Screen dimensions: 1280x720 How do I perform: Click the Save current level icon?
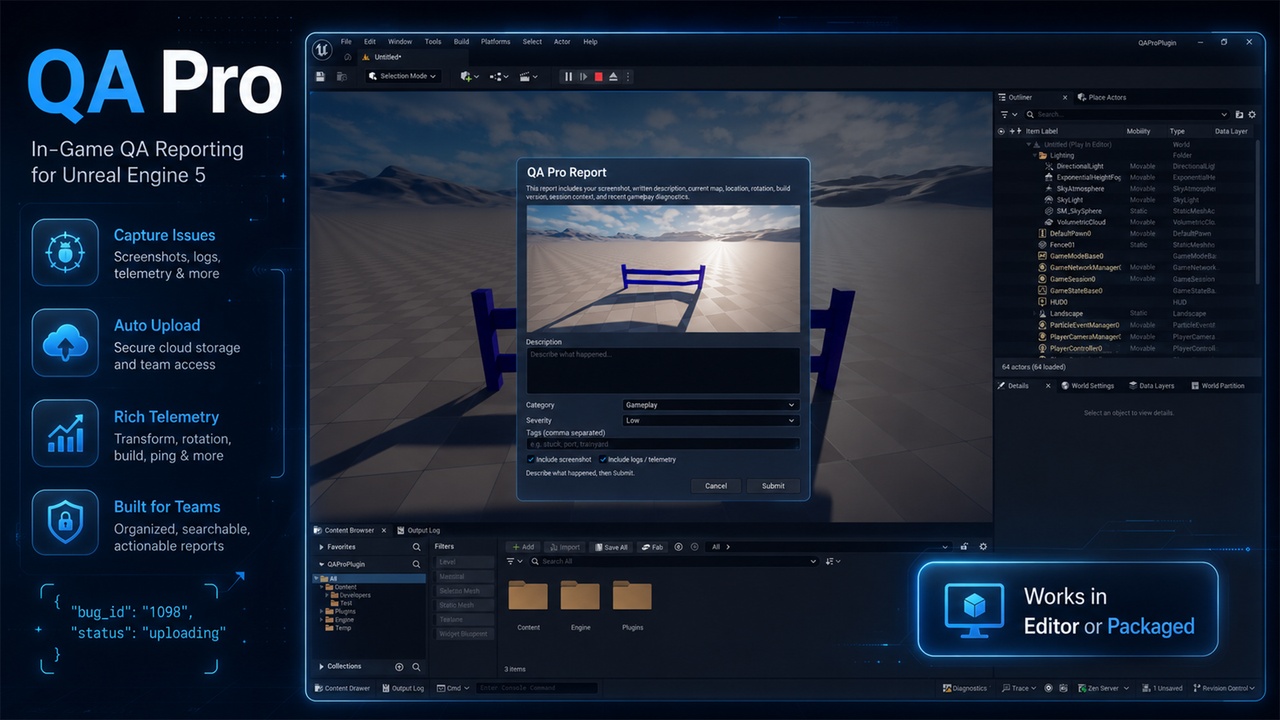(x=320, y=76)
